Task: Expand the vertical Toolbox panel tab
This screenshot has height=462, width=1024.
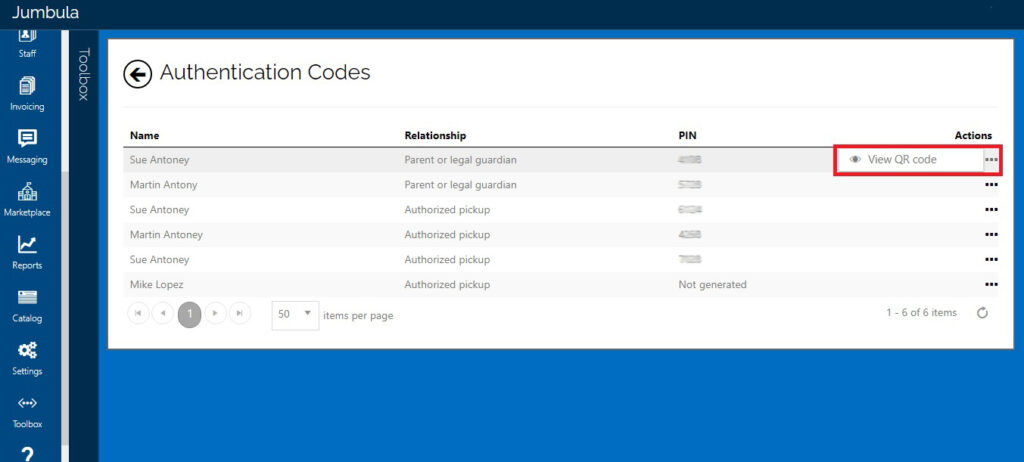Action: 83,74
